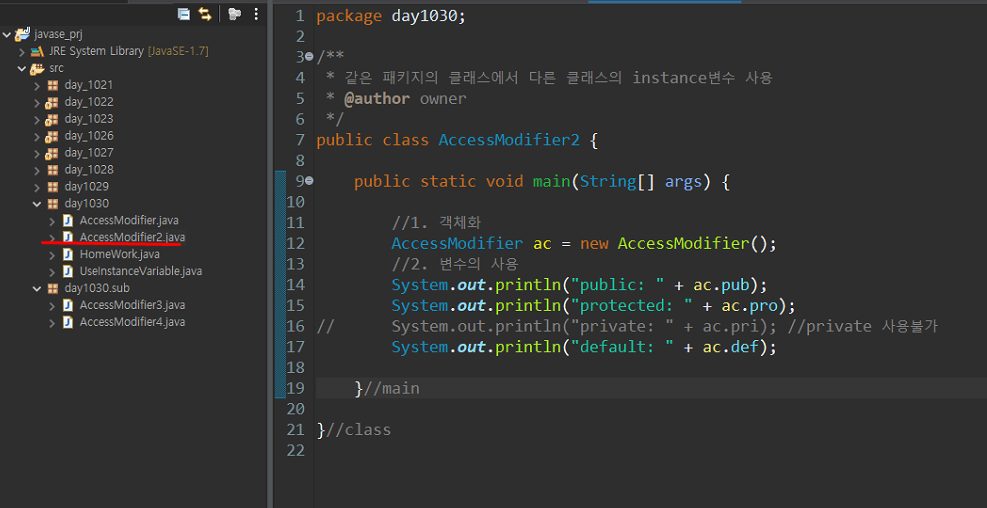Collapse the javase_prj project node
Image resolution: width=987 pixels, height=508 pixels.
point(7,34)
